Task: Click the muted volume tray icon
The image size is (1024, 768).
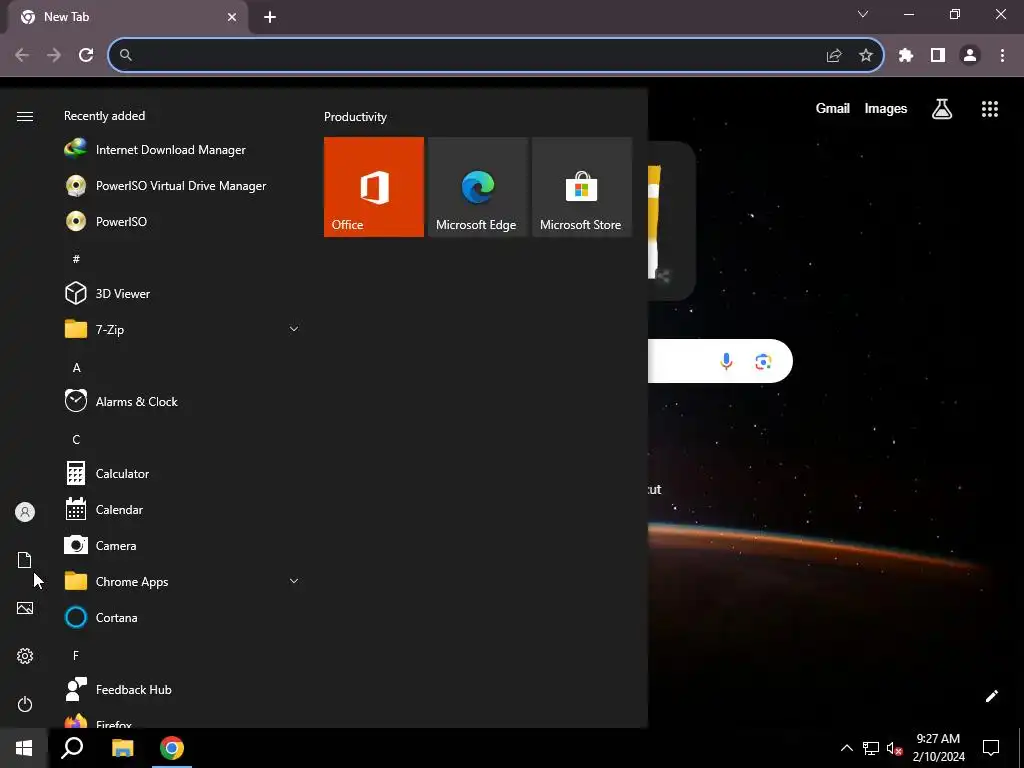Action: [894, 748]
